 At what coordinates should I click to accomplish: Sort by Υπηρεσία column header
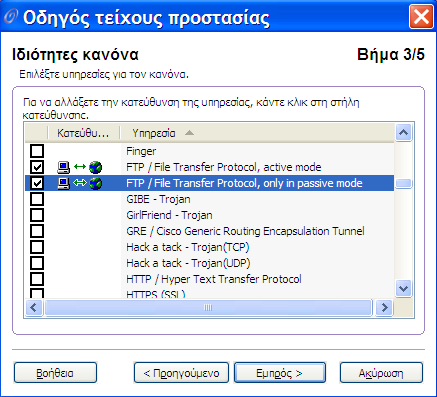coord(257,133)
